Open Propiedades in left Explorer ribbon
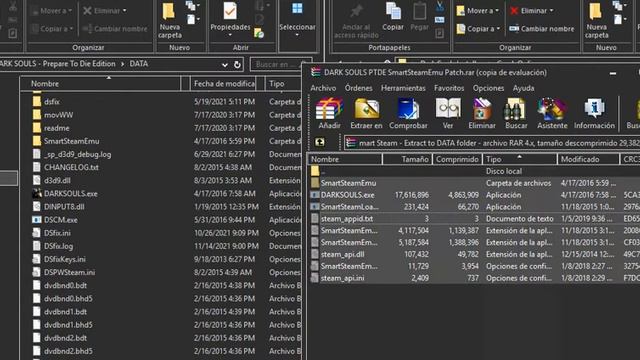This screenshot has height=360, width=640. click(x=230, y=20)
